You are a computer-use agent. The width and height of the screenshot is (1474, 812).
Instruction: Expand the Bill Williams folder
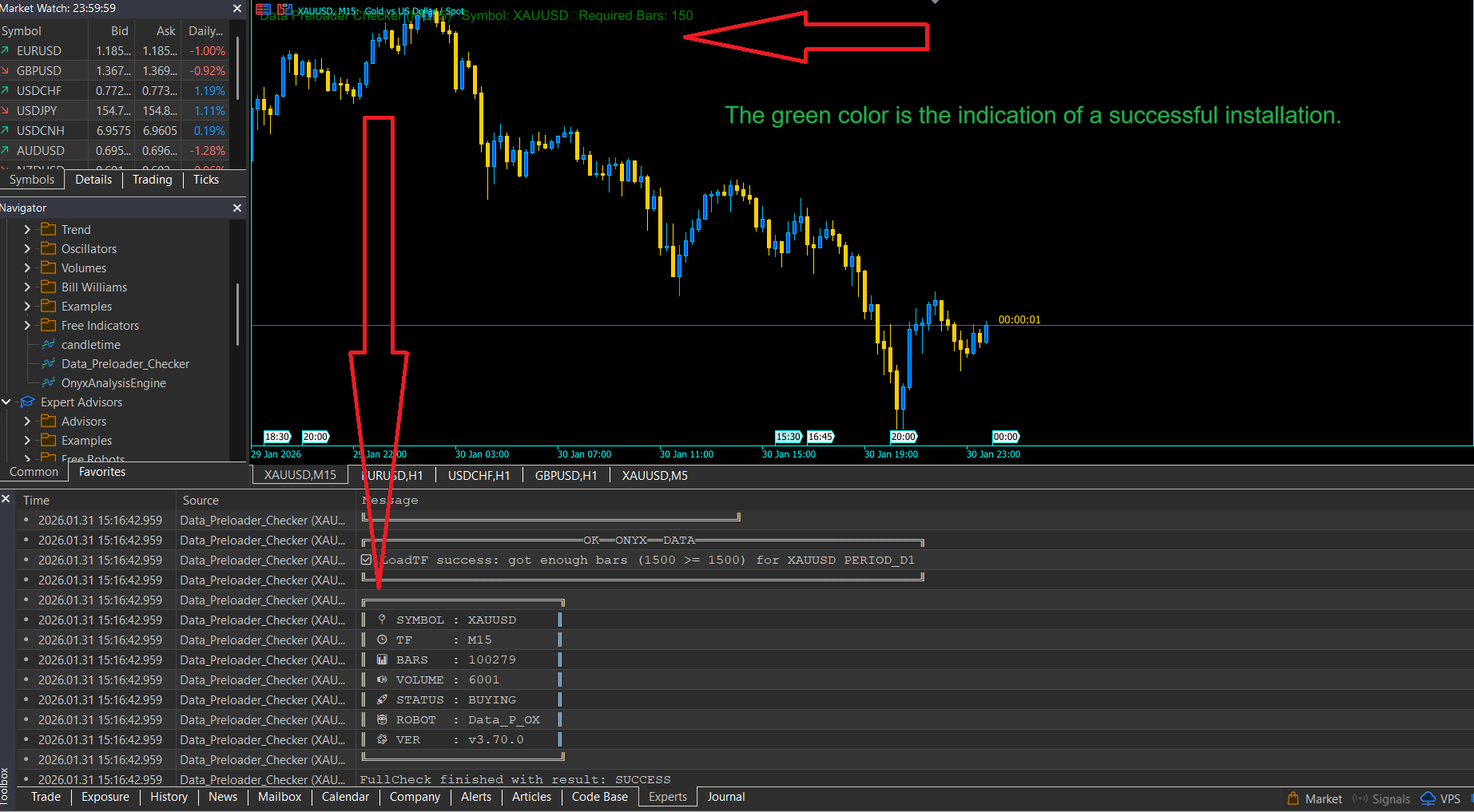pos(27,287)
